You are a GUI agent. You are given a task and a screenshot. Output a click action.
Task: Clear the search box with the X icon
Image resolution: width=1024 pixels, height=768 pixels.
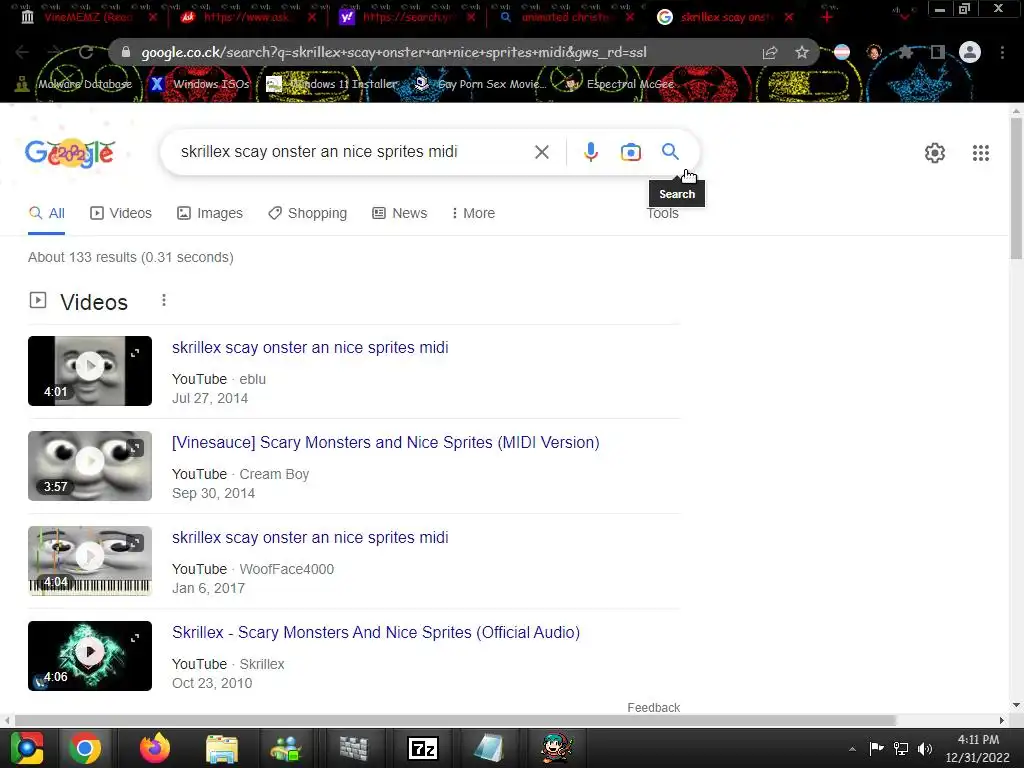click(541, 152)
